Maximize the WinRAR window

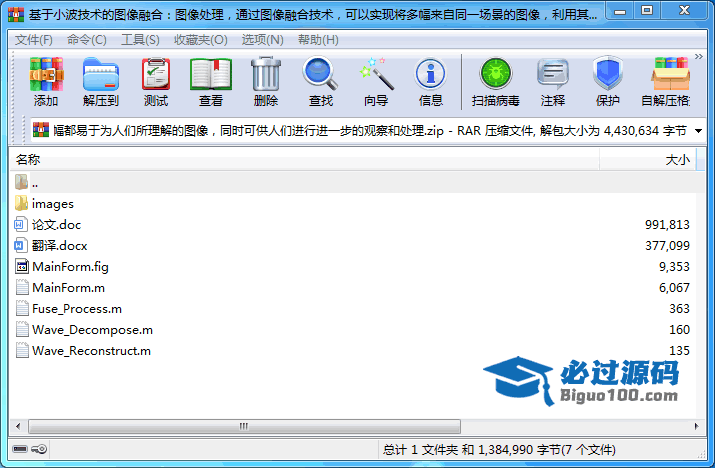point(647,11)
